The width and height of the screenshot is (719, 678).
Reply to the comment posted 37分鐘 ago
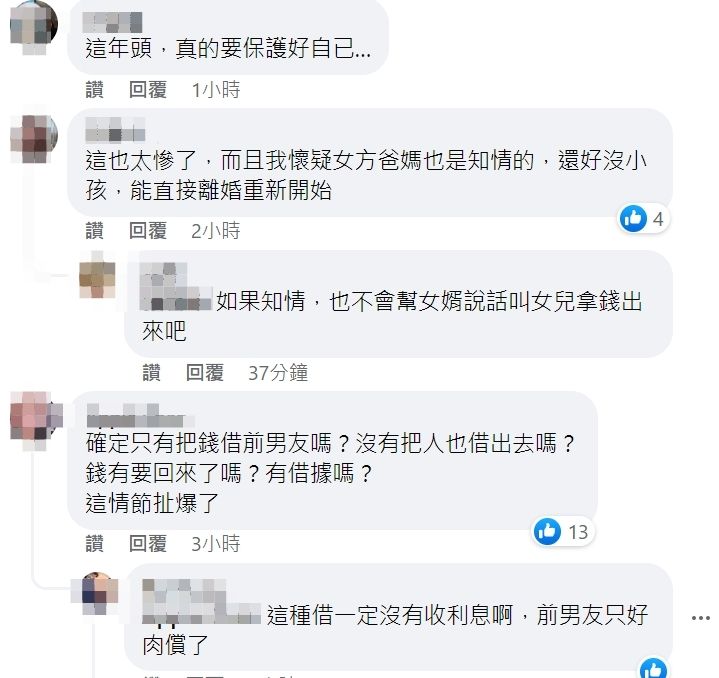(205, 373)
